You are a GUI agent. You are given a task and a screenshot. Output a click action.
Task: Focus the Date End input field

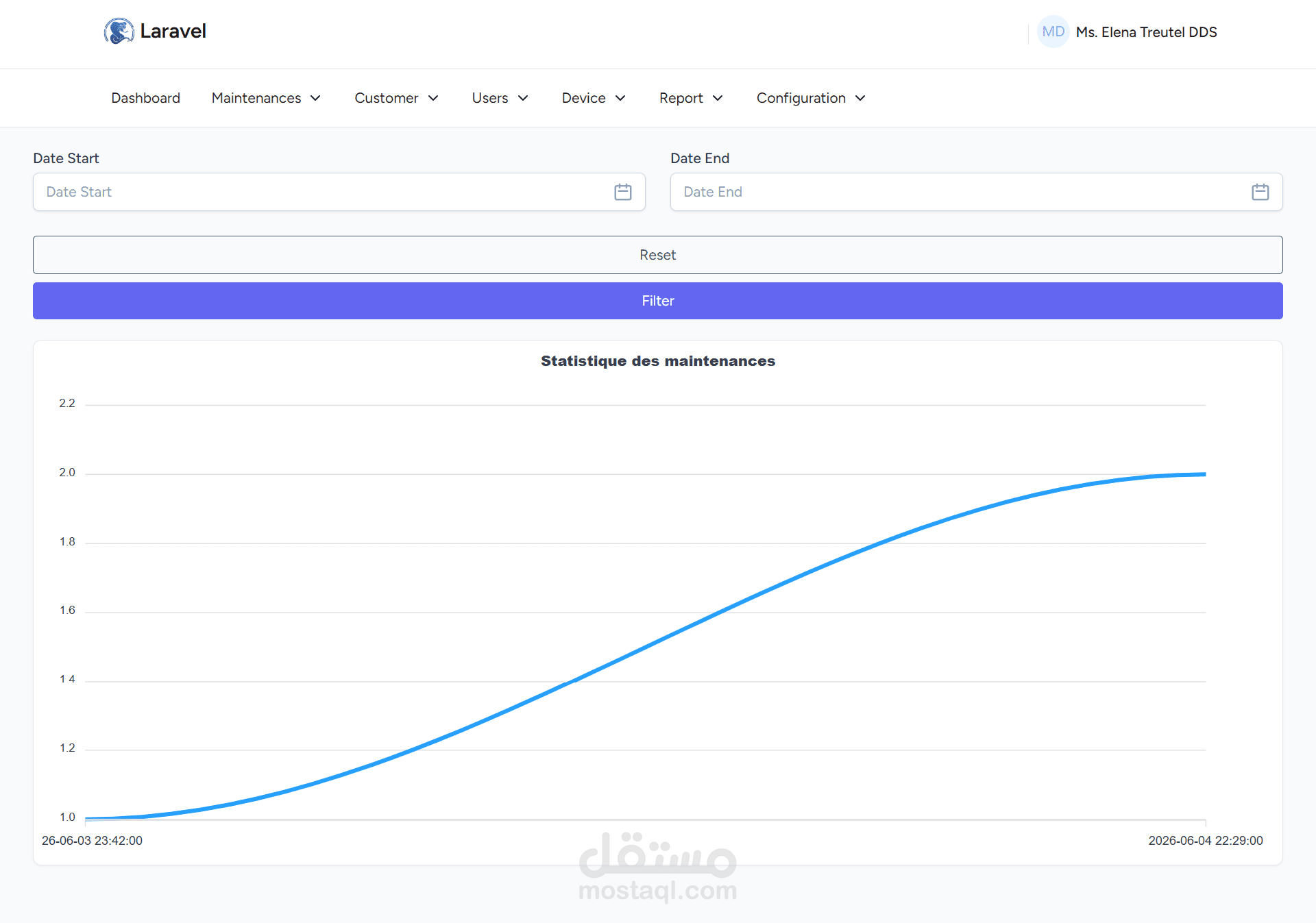977,192
